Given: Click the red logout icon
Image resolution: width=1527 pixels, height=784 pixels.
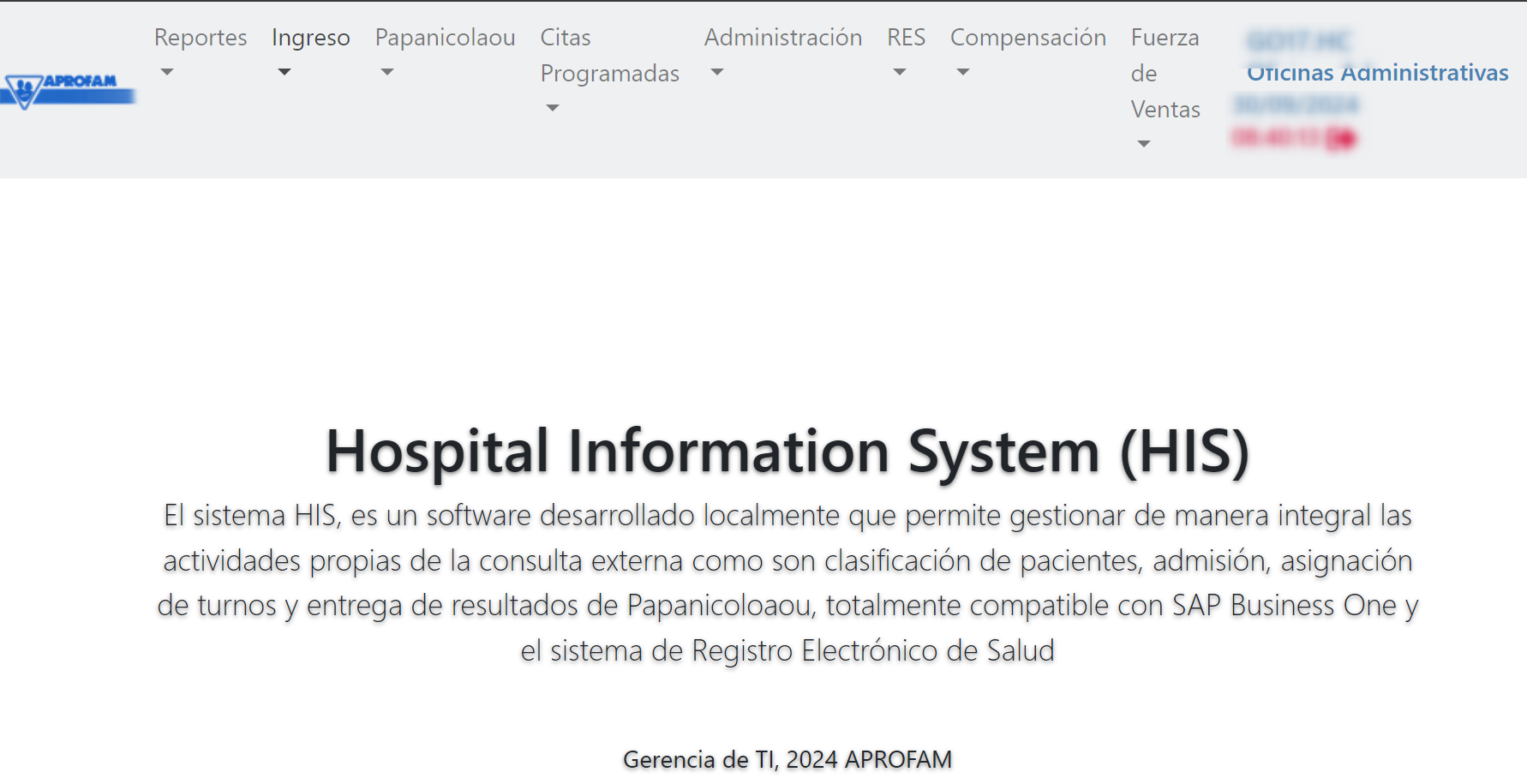Looking at the screenshot, I should click(x=1342, y=138).
